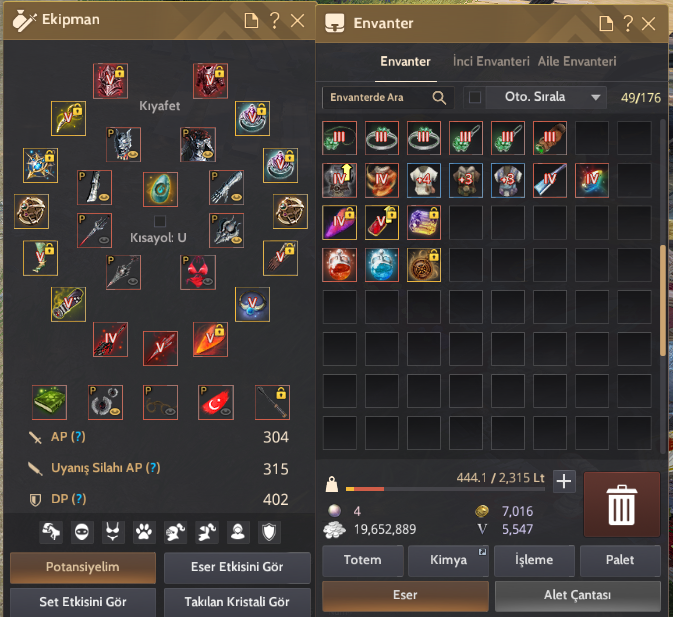Viewport: 673px width, 617px height.
Task: Click the inventory weight progress bar
Action: coord(445,489)
